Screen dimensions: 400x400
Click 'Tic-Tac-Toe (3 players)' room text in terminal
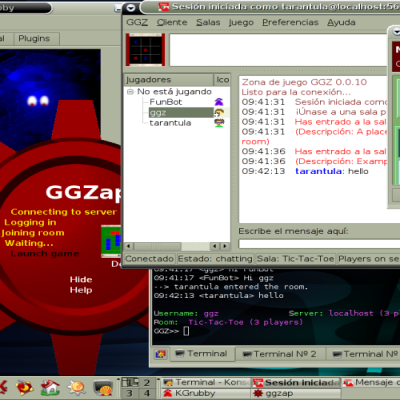click(x=246, y=322)
